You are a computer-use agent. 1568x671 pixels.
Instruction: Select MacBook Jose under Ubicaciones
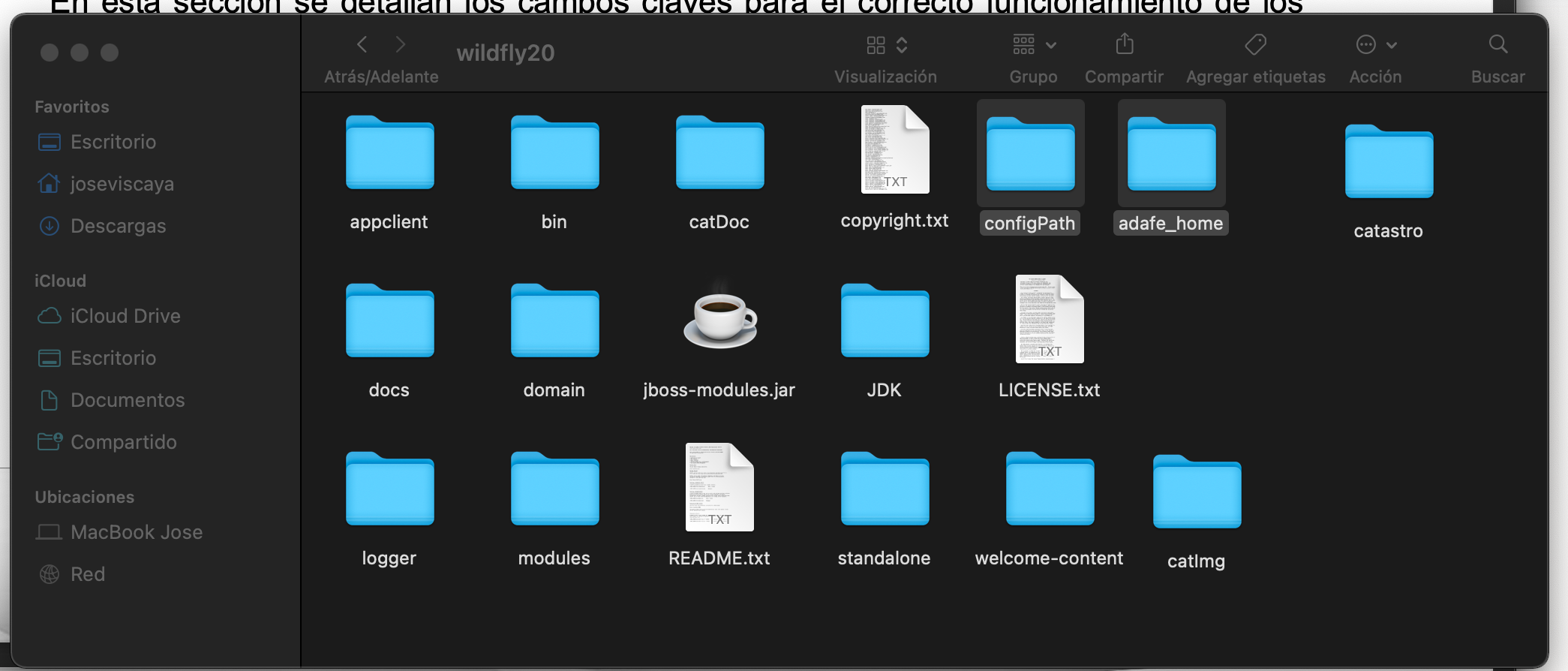tap(120, 532)
